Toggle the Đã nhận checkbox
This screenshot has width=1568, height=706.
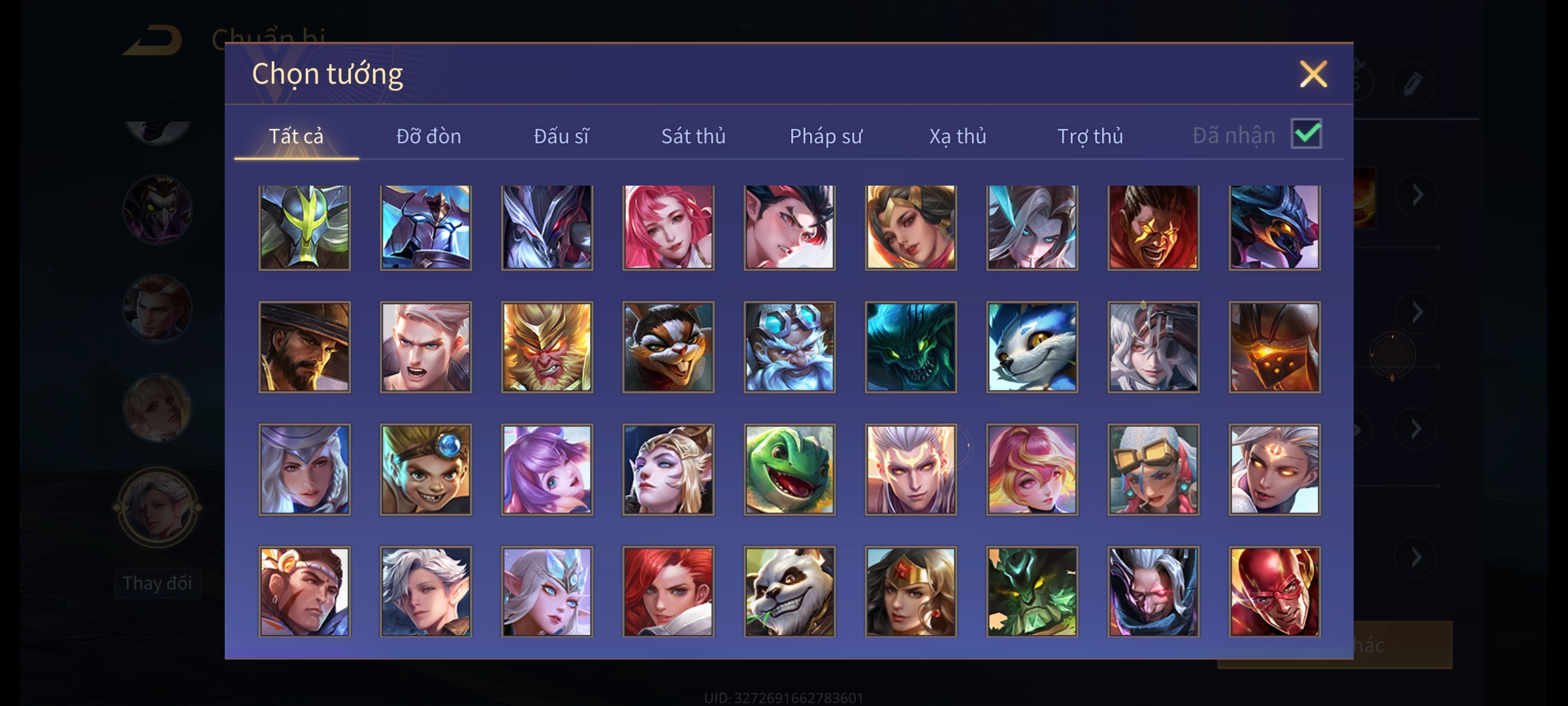1307,134
